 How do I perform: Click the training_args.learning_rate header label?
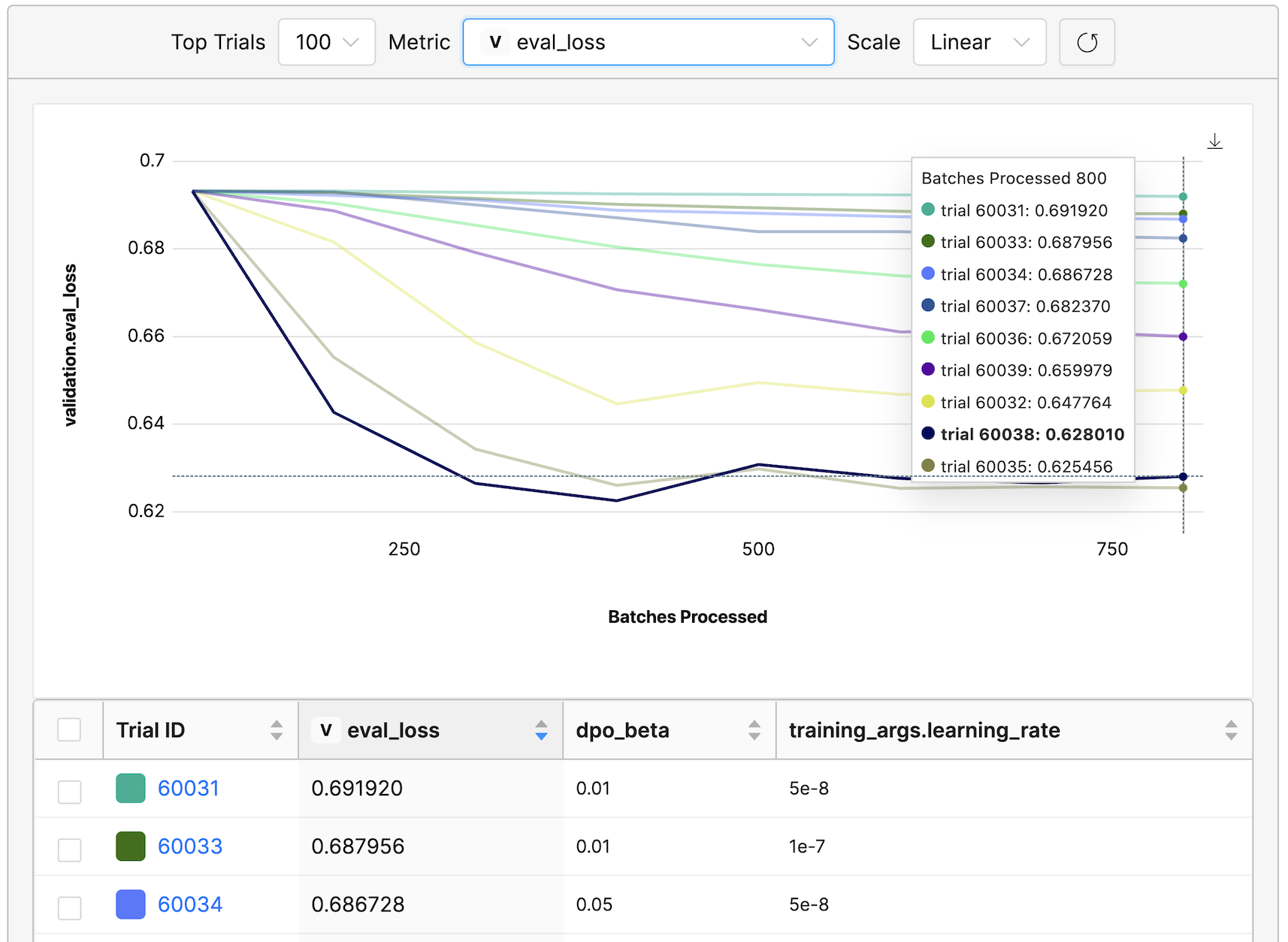pyautogui.click(x=924, y=730)
